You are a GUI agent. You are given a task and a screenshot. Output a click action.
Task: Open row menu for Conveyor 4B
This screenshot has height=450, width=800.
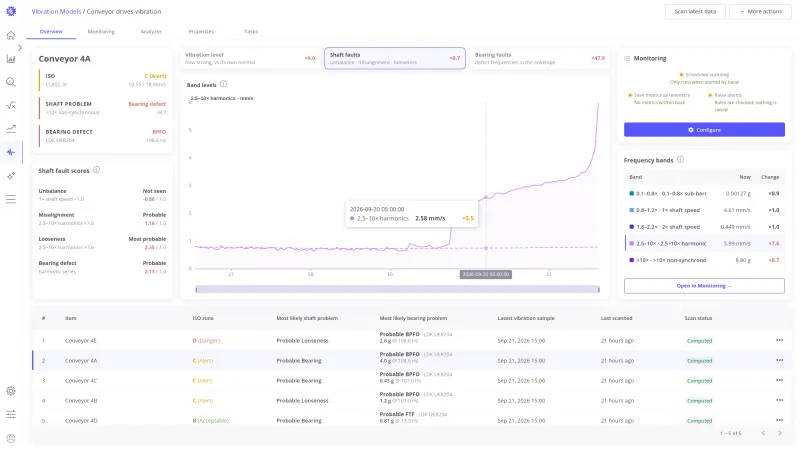780,401
